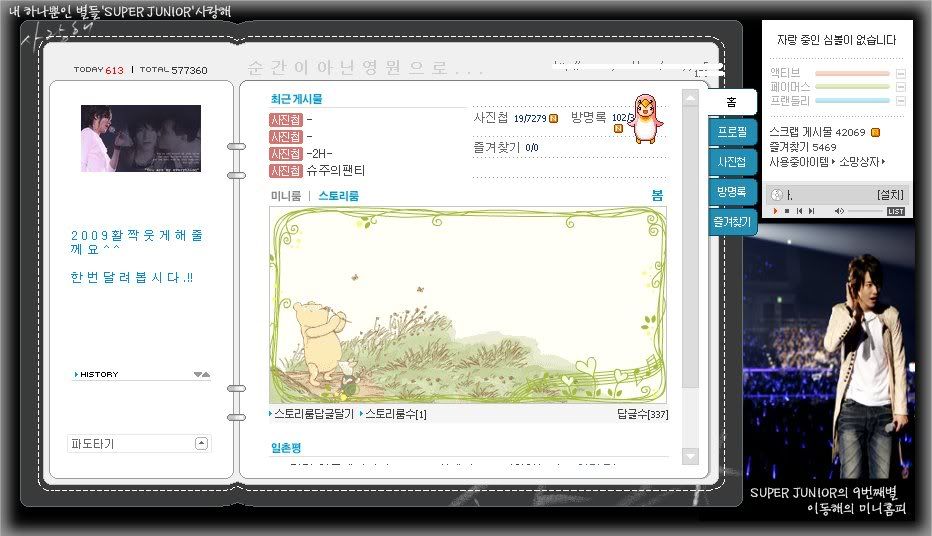
Task: Open the music LIST button
Action: point(896,212)
